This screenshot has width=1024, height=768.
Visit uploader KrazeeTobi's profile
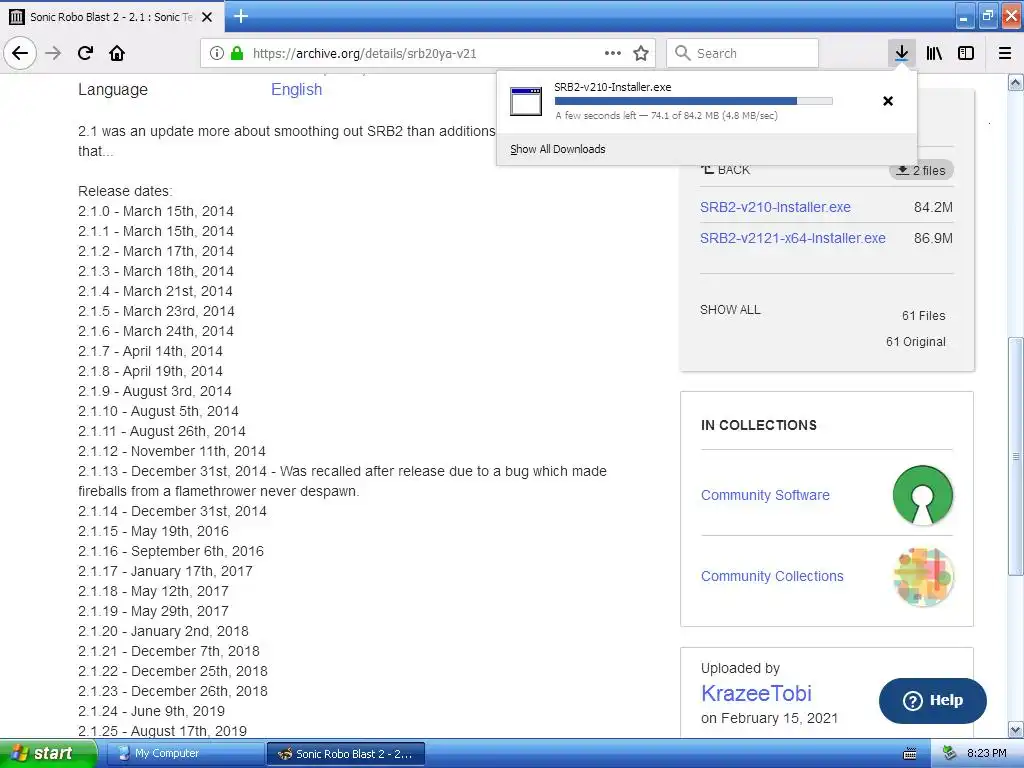click(756, 693)
